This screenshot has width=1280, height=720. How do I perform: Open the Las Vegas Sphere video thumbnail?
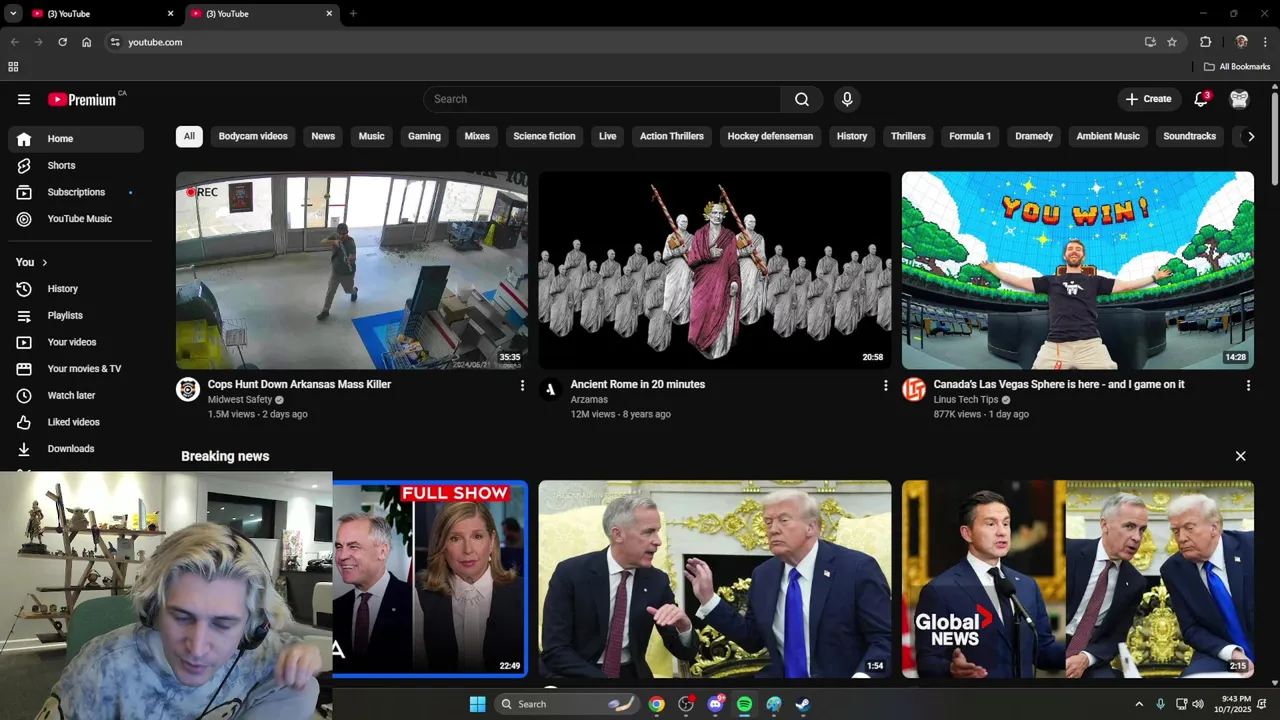click(1078, 270)
